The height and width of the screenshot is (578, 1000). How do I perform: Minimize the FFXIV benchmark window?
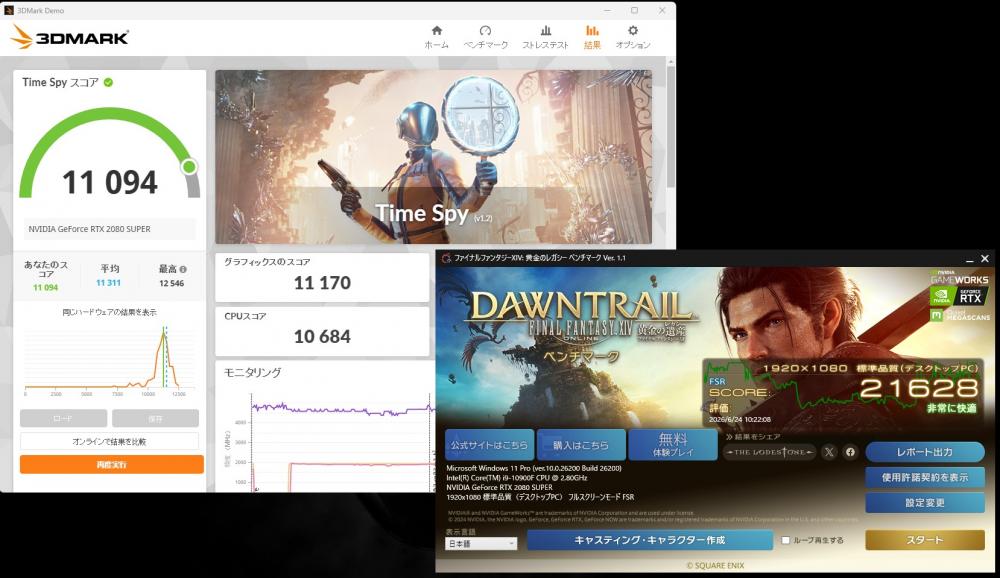pyautogui.click(x=969, y=259)
